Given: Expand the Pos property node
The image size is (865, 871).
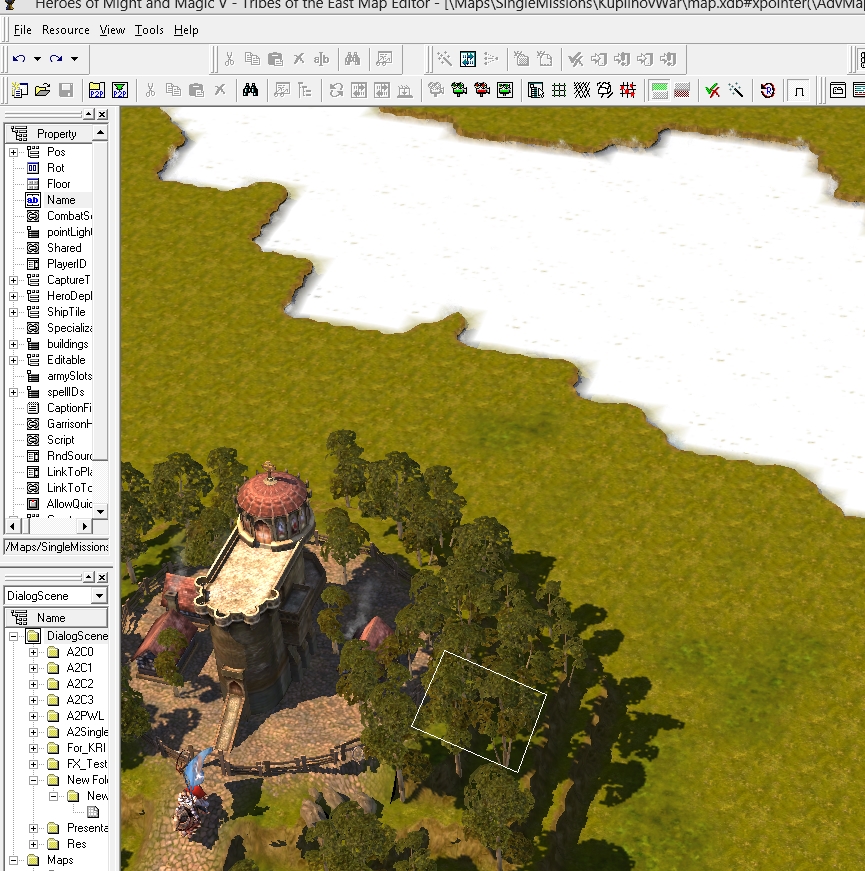Looking at the screenshot, I should click(13, 152).
